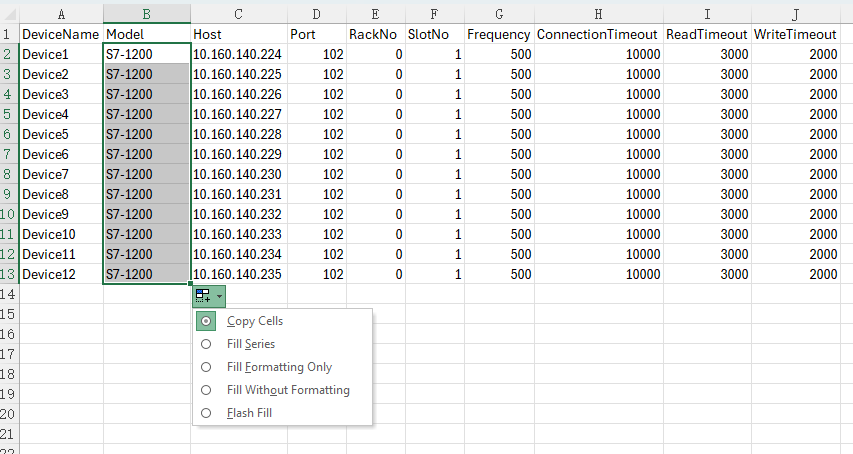Screen dimensions: 853x454
Task: Select column A header
Action: coord(61,14)
